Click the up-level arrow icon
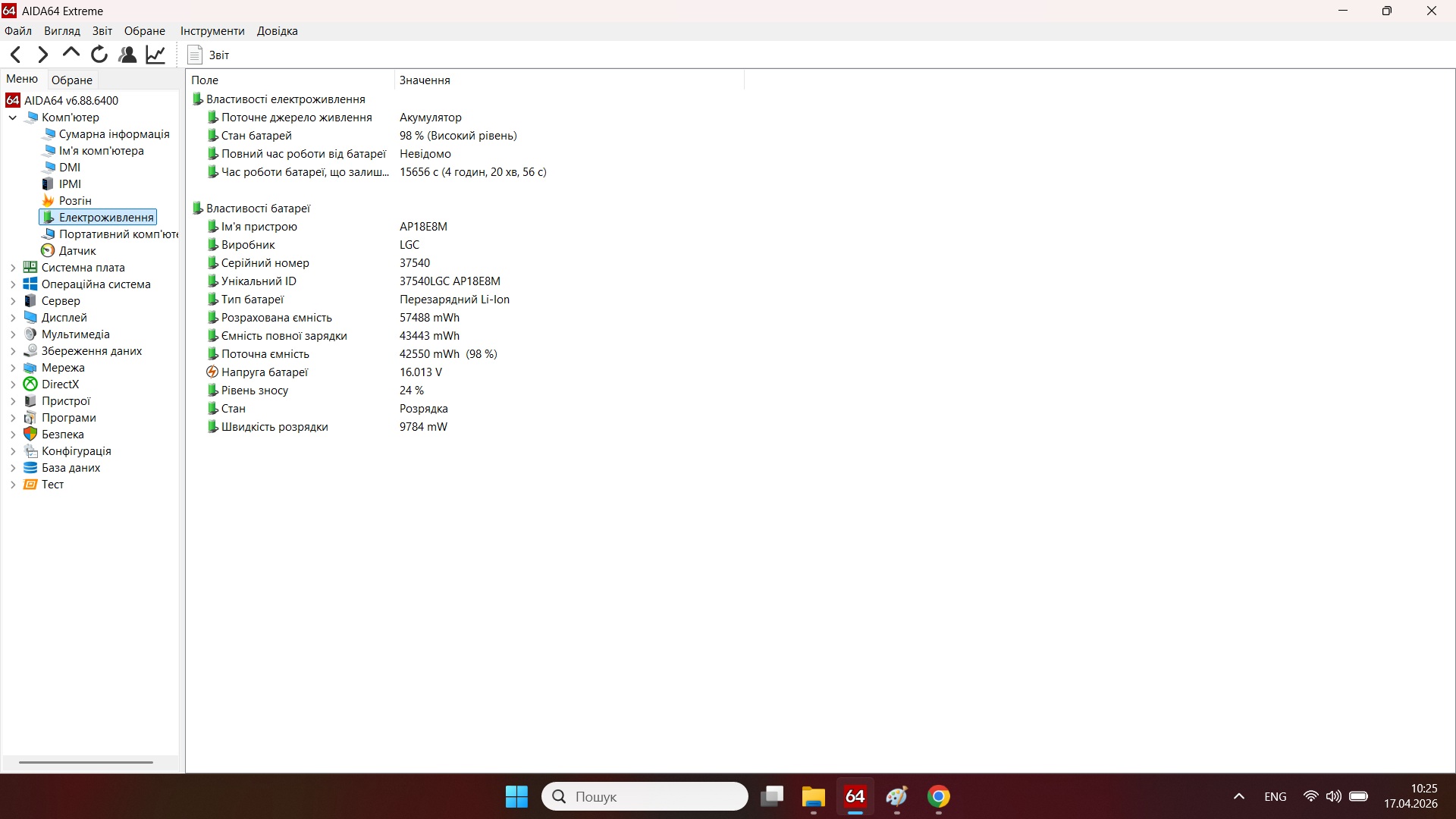1456x819 pixels. coord(70,54)
